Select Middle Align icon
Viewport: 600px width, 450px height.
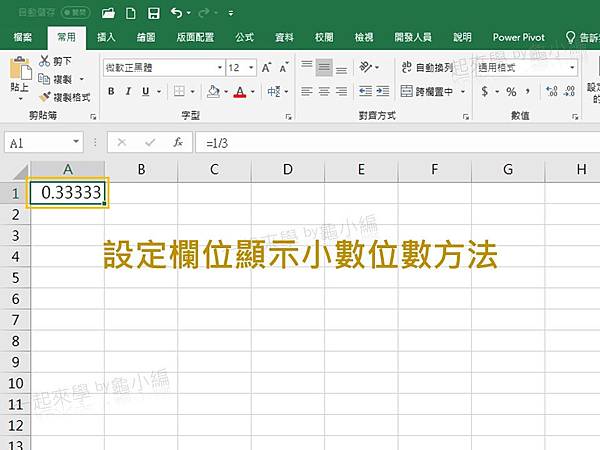(324, 68)
